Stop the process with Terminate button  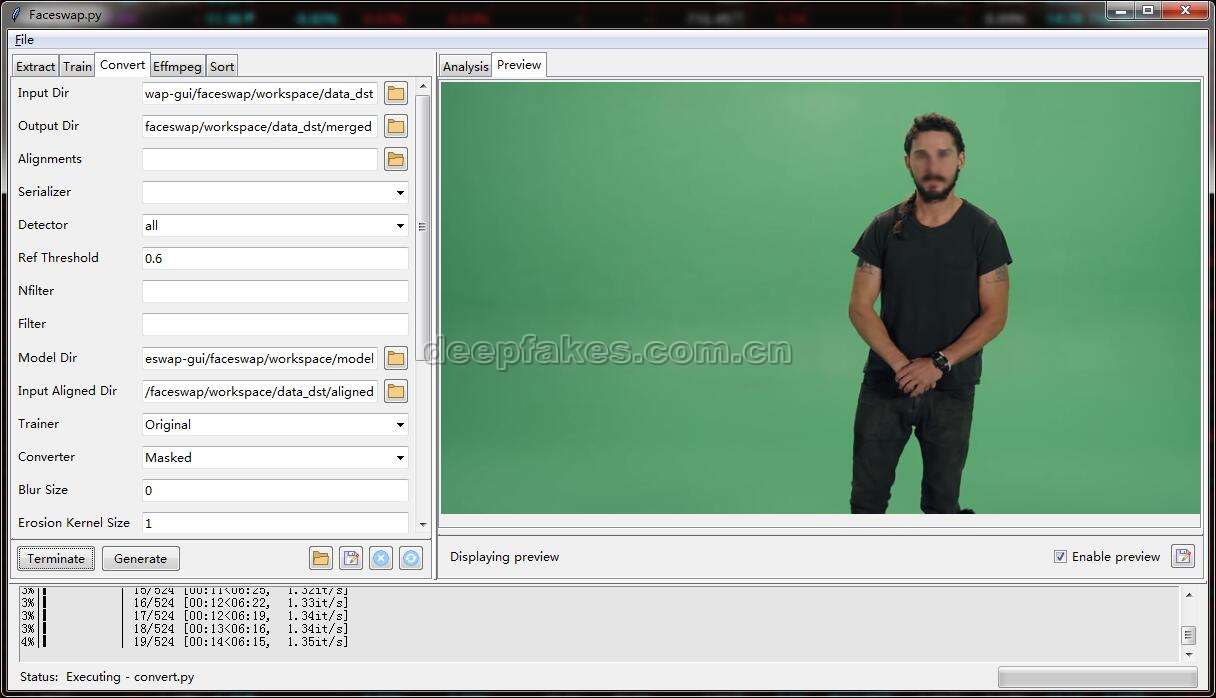(56, 558)
